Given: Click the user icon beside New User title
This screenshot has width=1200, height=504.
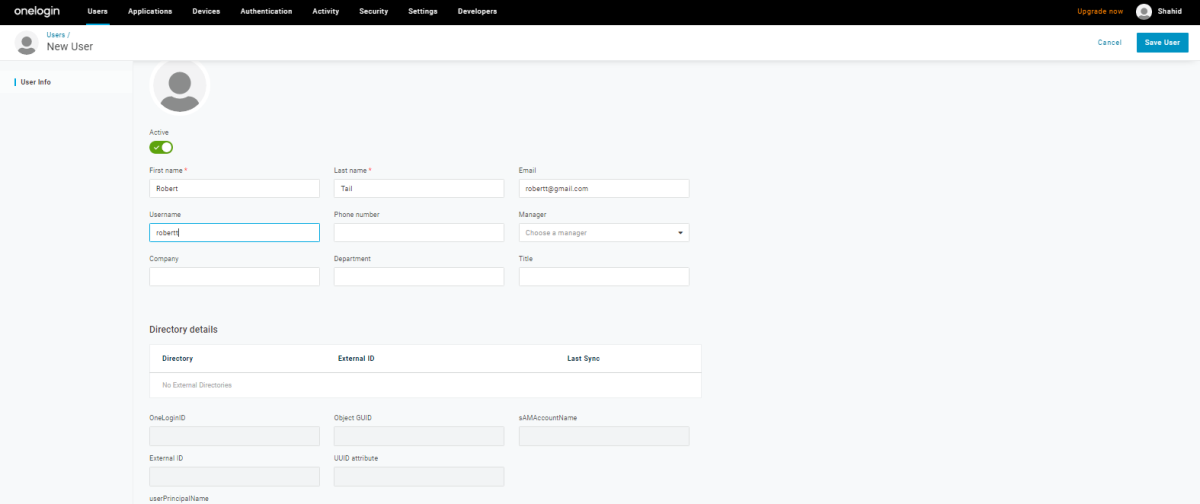Looking at the screenshot, I should click(27, 42).
